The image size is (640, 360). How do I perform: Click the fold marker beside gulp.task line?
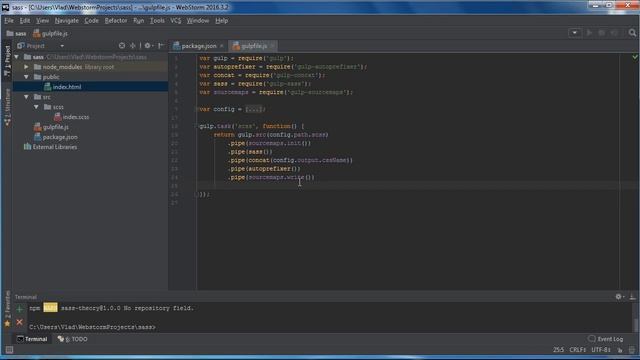(196, 126)
